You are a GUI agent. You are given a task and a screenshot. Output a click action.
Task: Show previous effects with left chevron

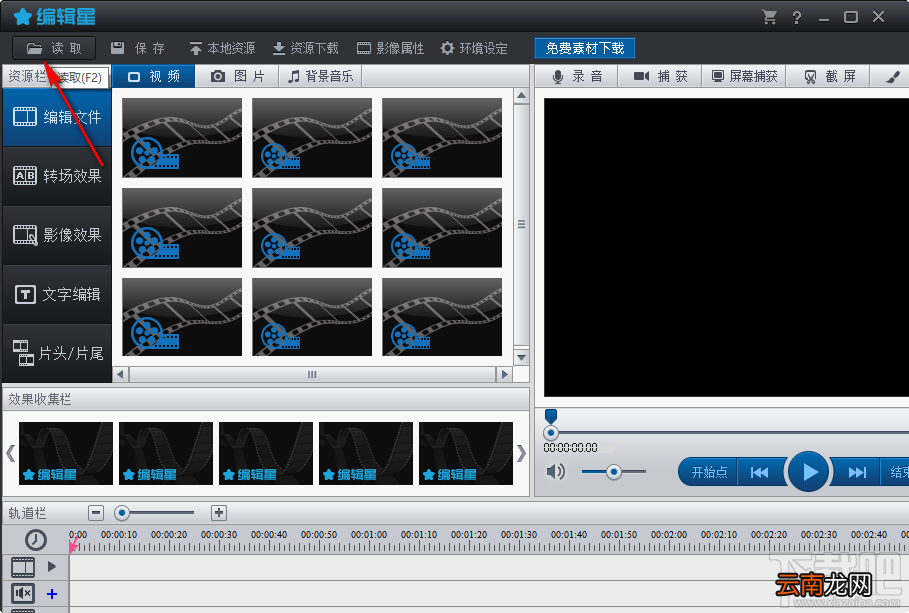pyautogui.click(x=10, y=453)
